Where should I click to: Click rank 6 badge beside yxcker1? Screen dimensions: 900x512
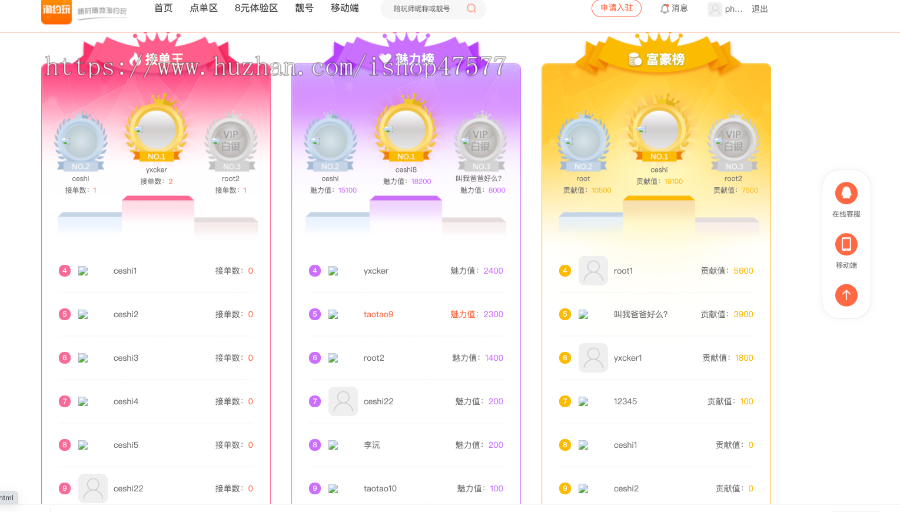point(565,358)
